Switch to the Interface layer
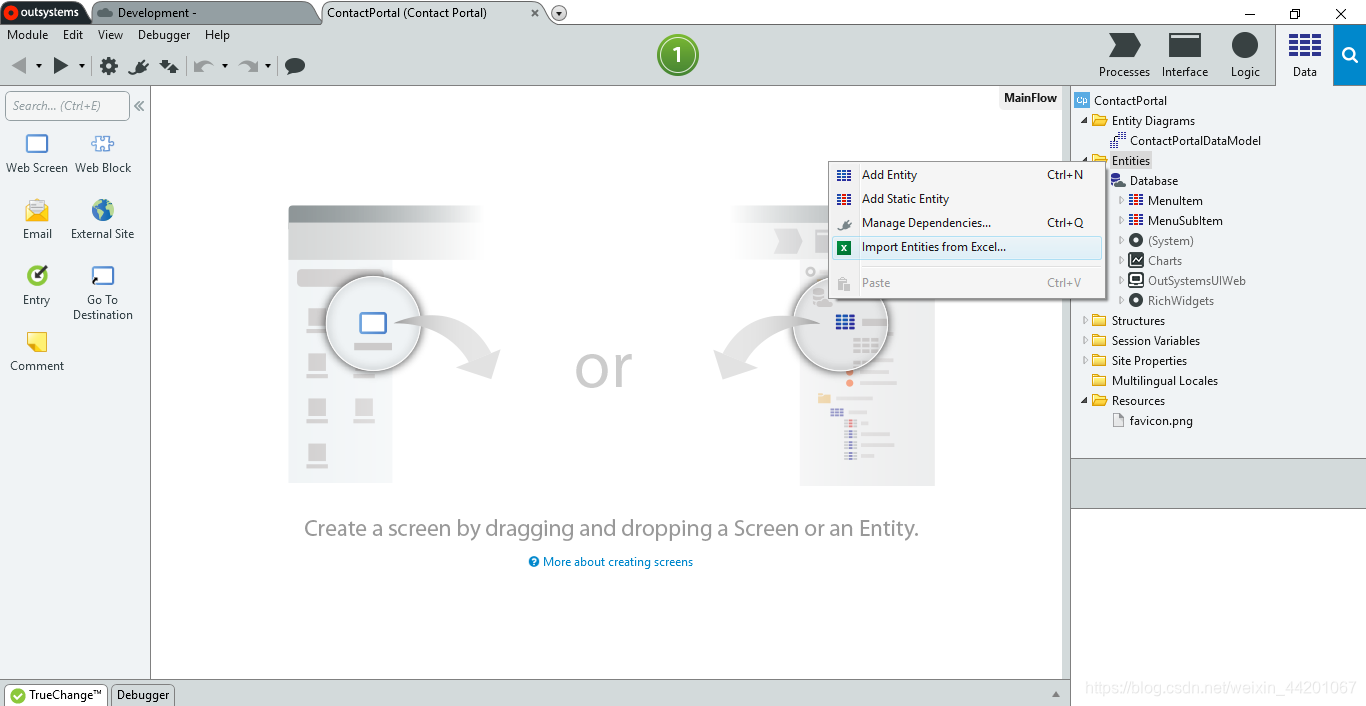Screen dimensions: 1366x706 click(x=1185, y=55)
